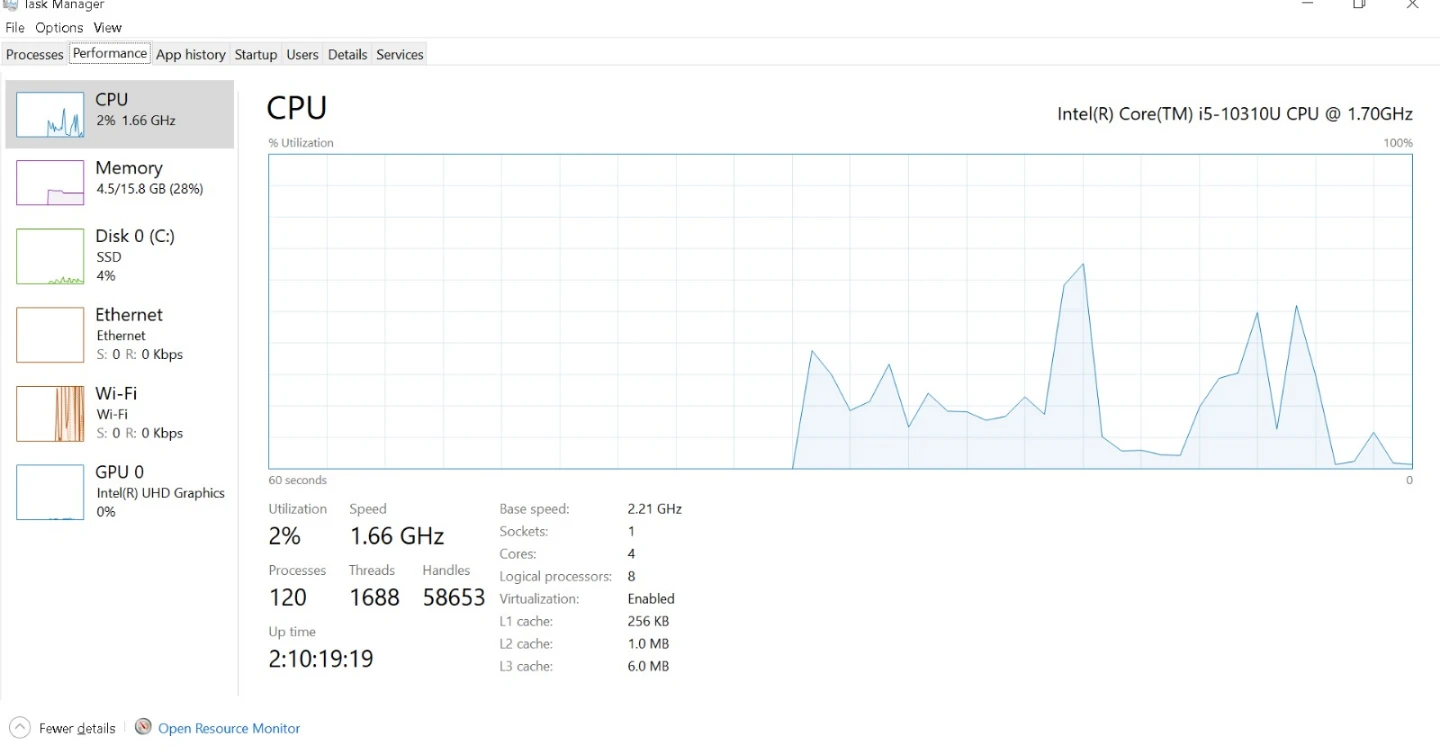The image size is (1440, 754).
Task: Click the '256 KB' L1 cache value
Action: pyautogui.click(x=649, y=621)
